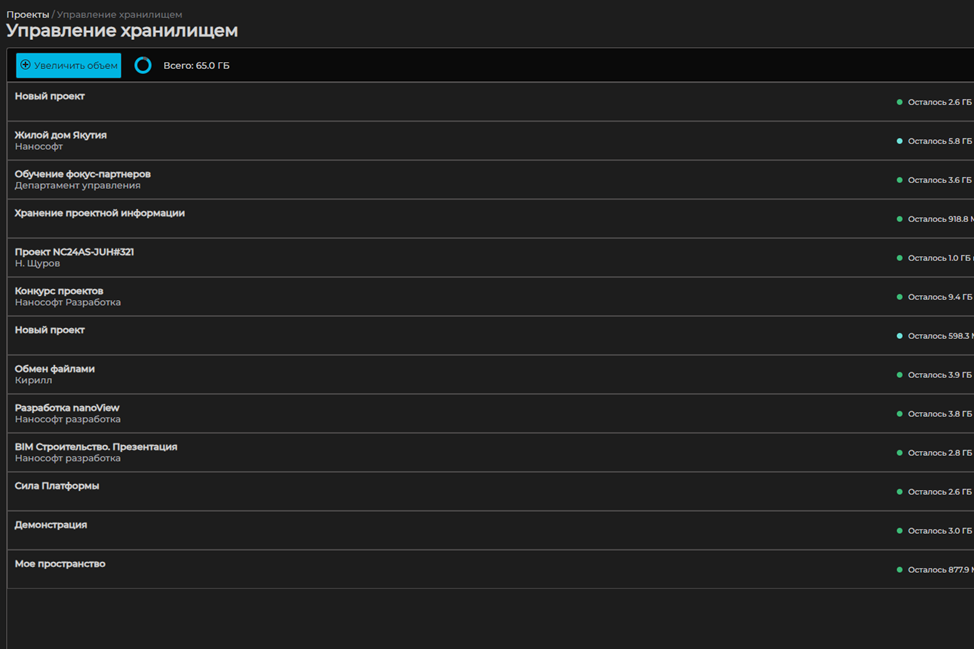Click status dot for Хранение проектной информации
This screenshot has height=649, width=974.
tap(900, 219)
